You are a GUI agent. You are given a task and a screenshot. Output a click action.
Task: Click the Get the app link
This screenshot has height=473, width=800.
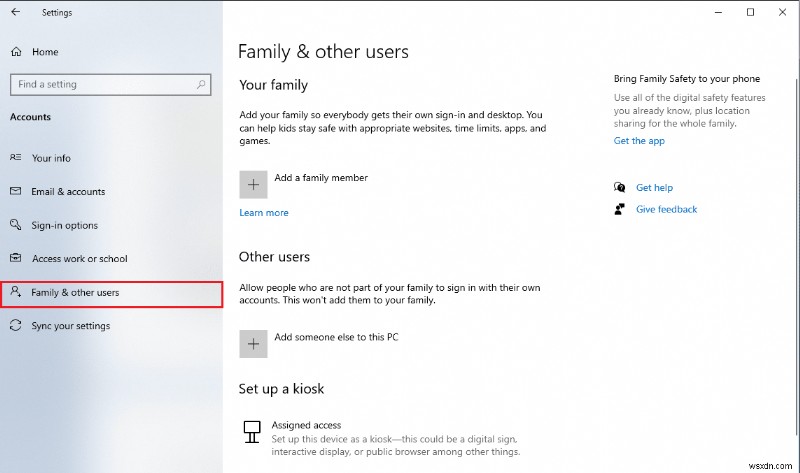(639, 141)
